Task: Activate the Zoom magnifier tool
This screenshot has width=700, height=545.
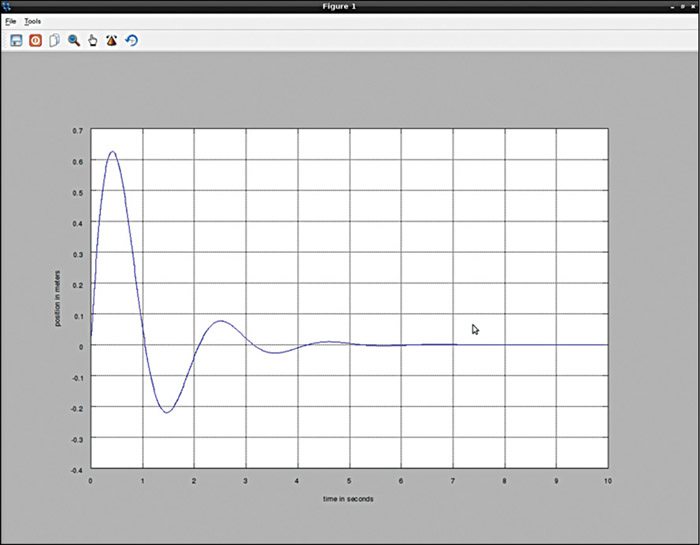Action: coord(73,41)
